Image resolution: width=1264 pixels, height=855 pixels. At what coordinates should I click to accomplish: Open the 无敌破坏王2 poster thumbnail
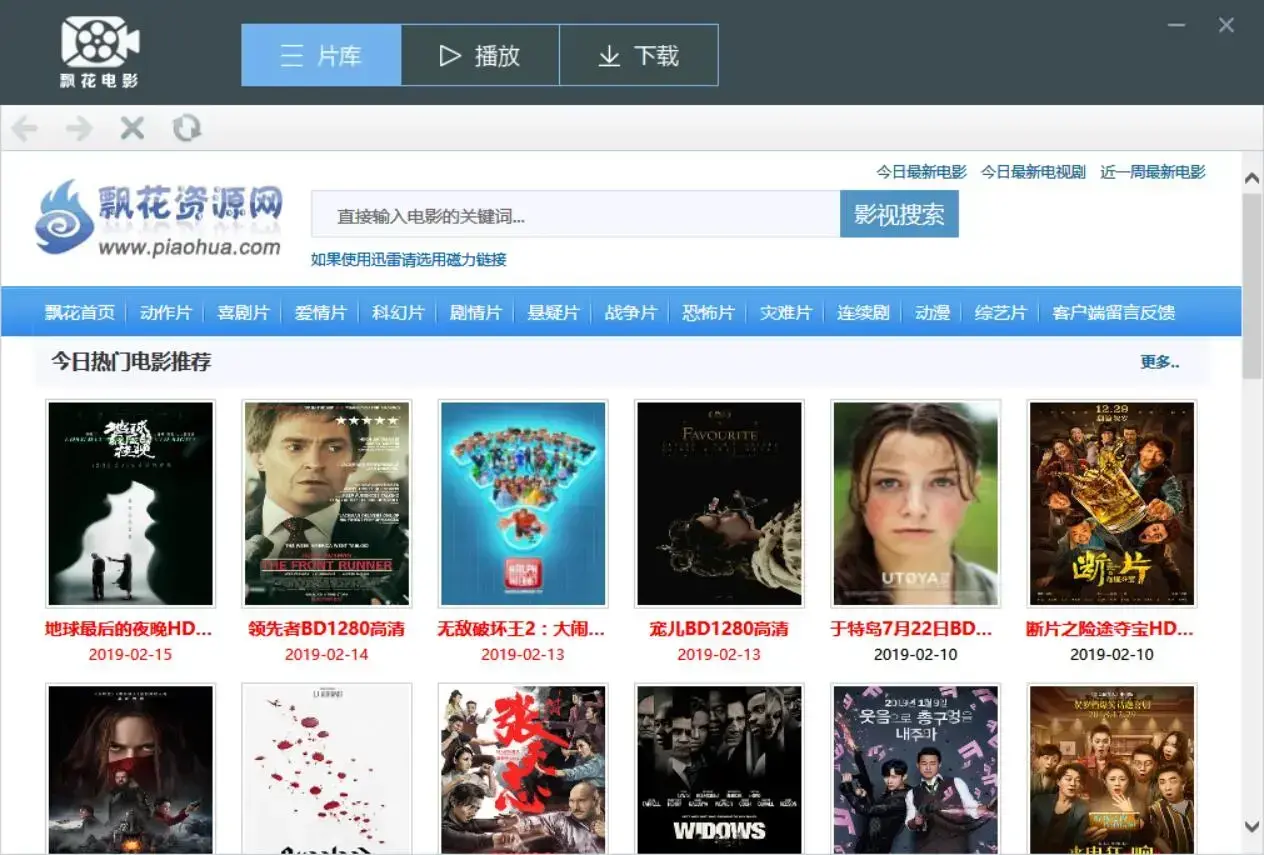coord(523,504)
